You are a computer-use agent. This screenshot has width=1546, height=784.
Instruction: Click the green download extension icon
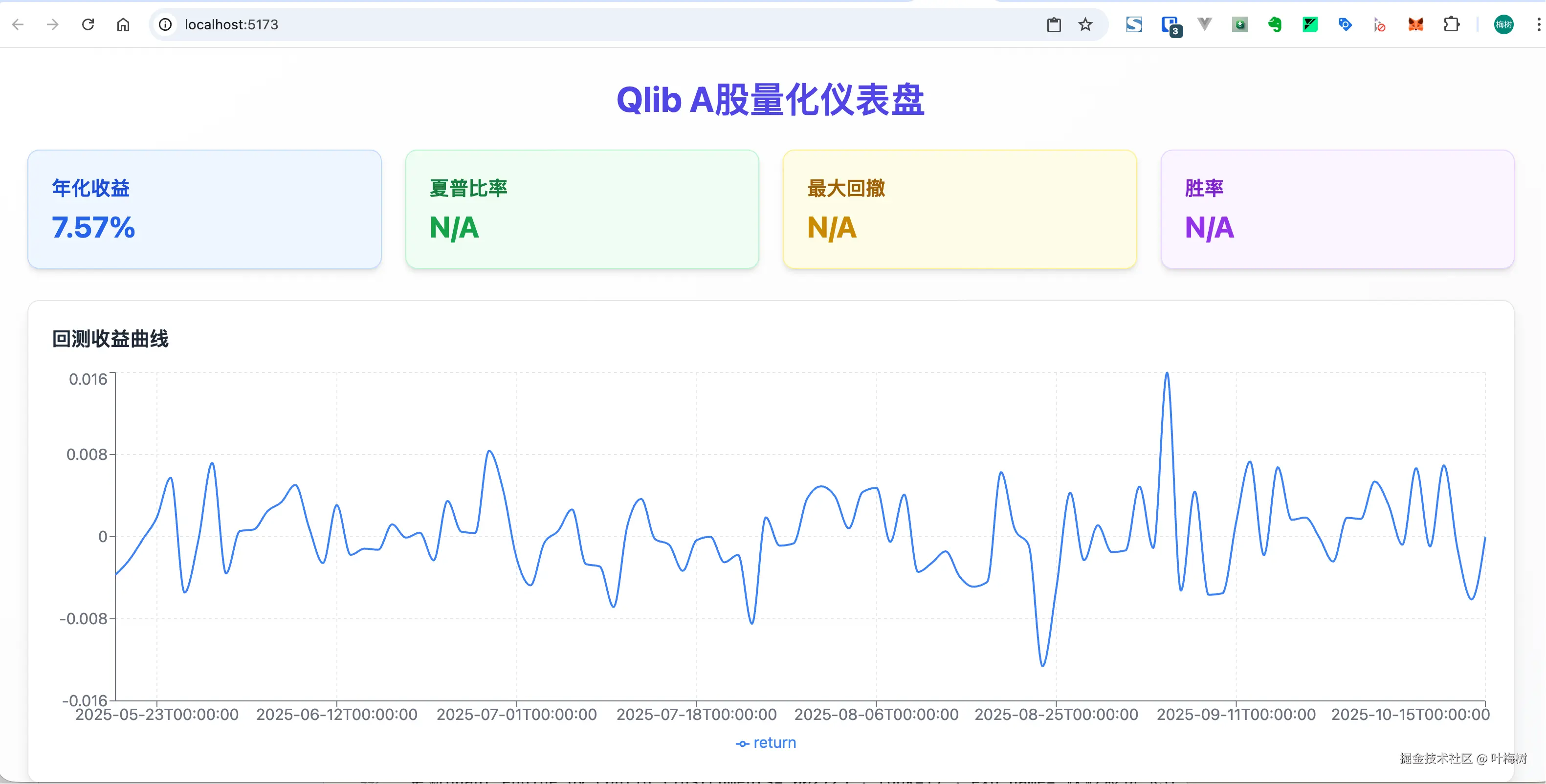click(x=1240, y=24)
